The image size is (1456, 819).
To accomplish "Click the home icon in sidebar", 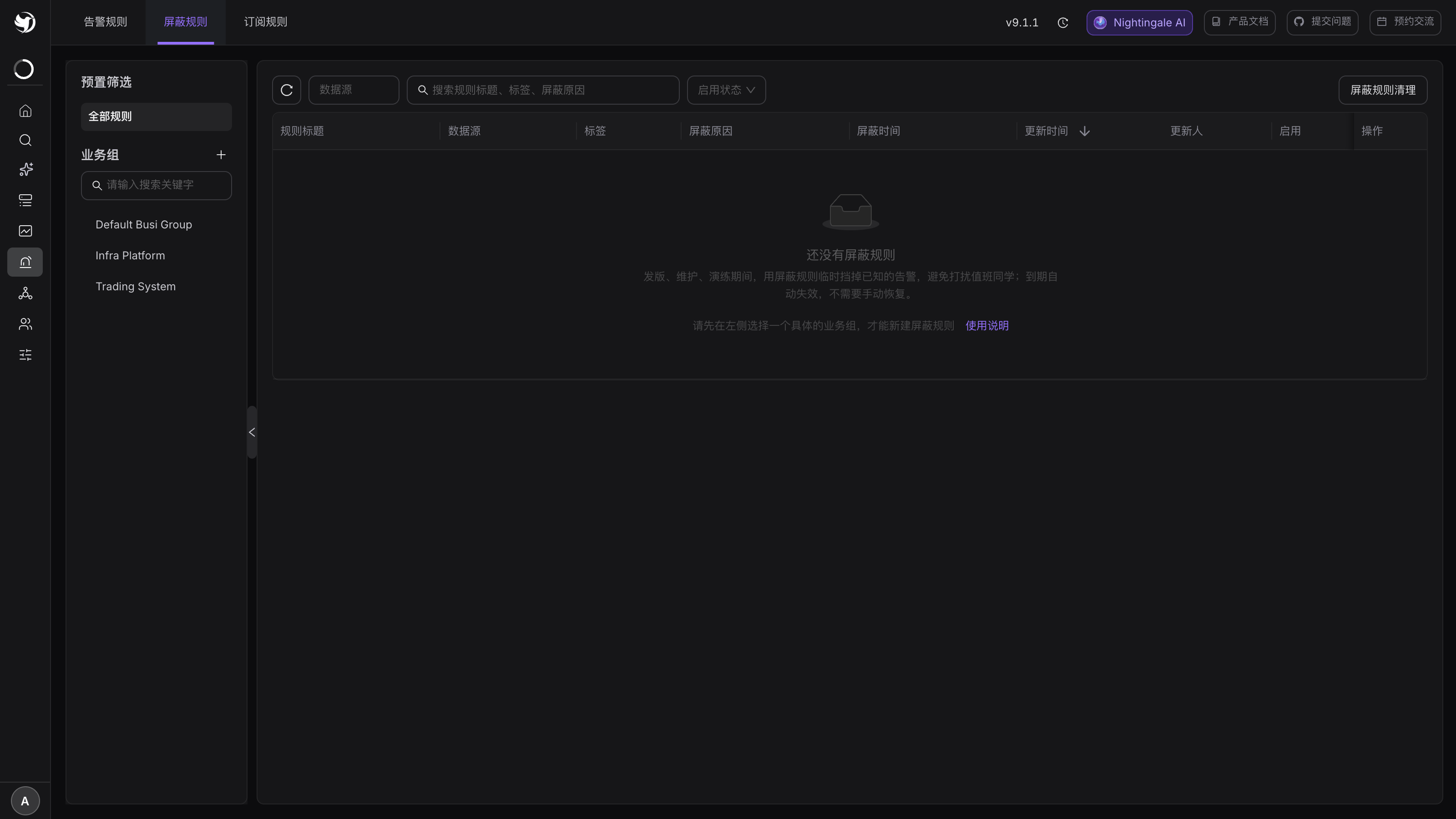I will click(25, 111).
